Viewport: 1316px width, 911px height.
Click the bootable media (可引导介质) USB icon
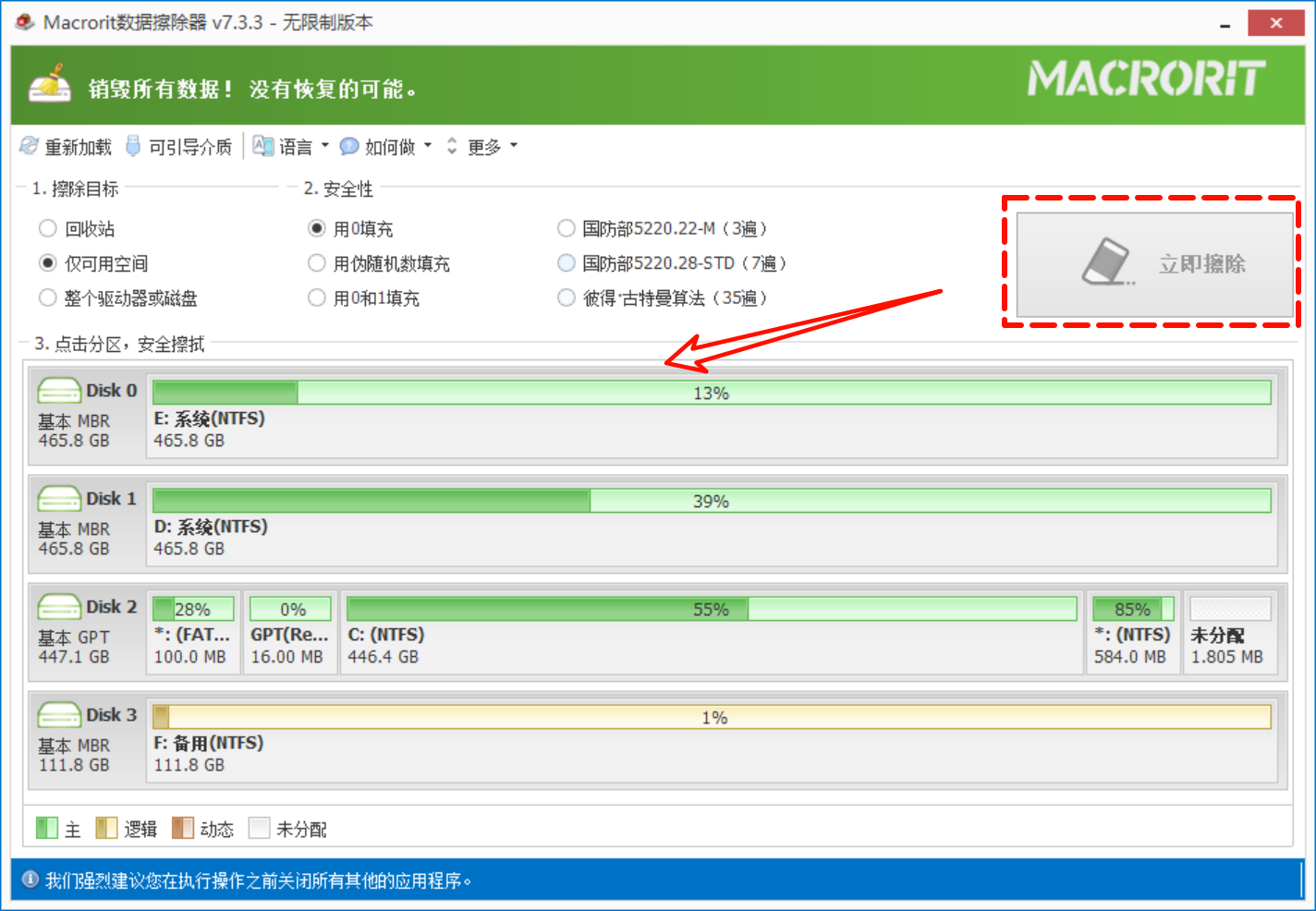[x=133, y=146]
